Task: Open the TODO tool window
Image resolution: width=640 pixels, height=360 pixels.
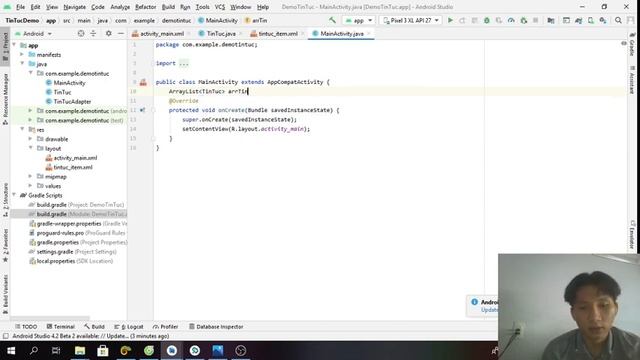Action: pyautogui.click(x=26, y=327)
